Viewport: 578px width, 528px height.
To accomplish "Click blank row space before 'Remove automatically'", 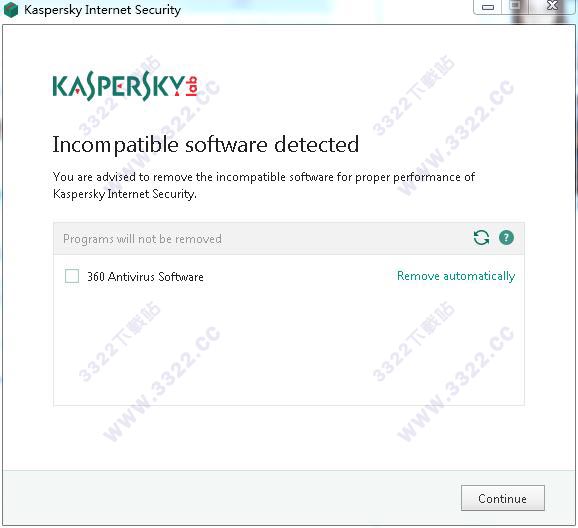I will point(300,276).
